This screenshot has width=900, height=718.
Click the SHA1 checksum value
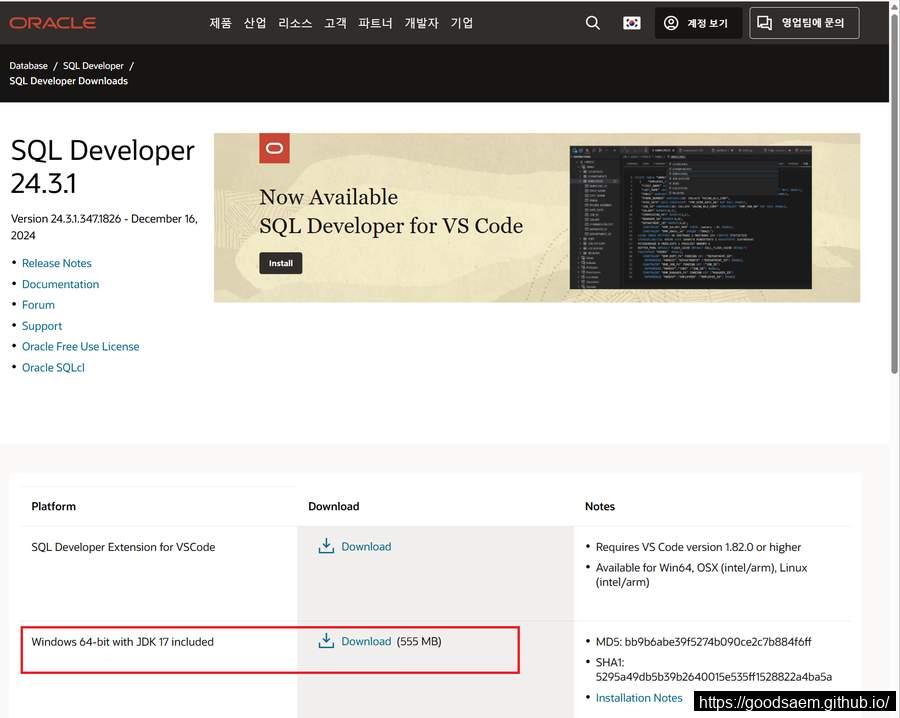click(713, 677)
